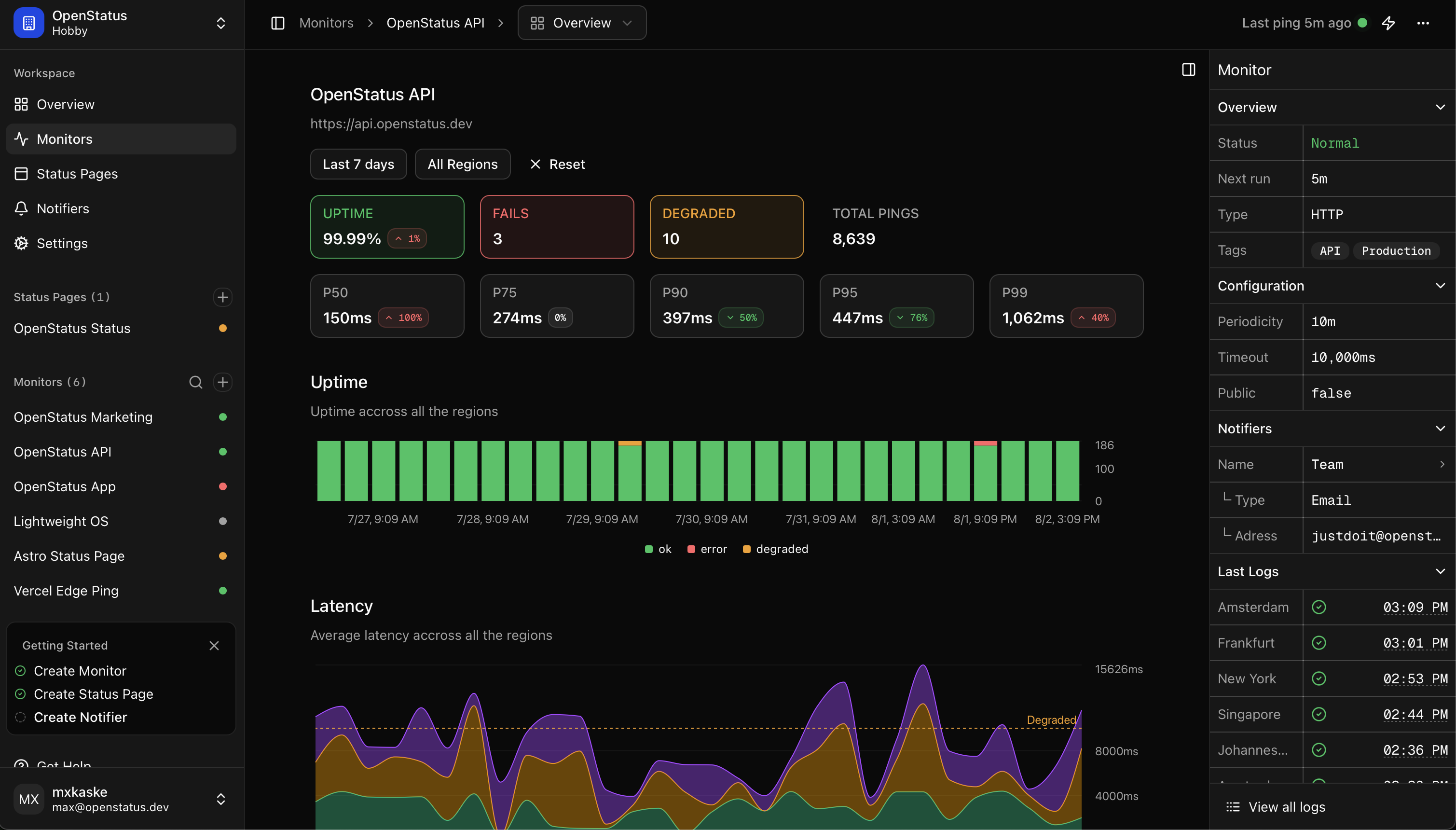Open Settings from the sidebar
This screenshot has width=1456, height=830.
62,243
